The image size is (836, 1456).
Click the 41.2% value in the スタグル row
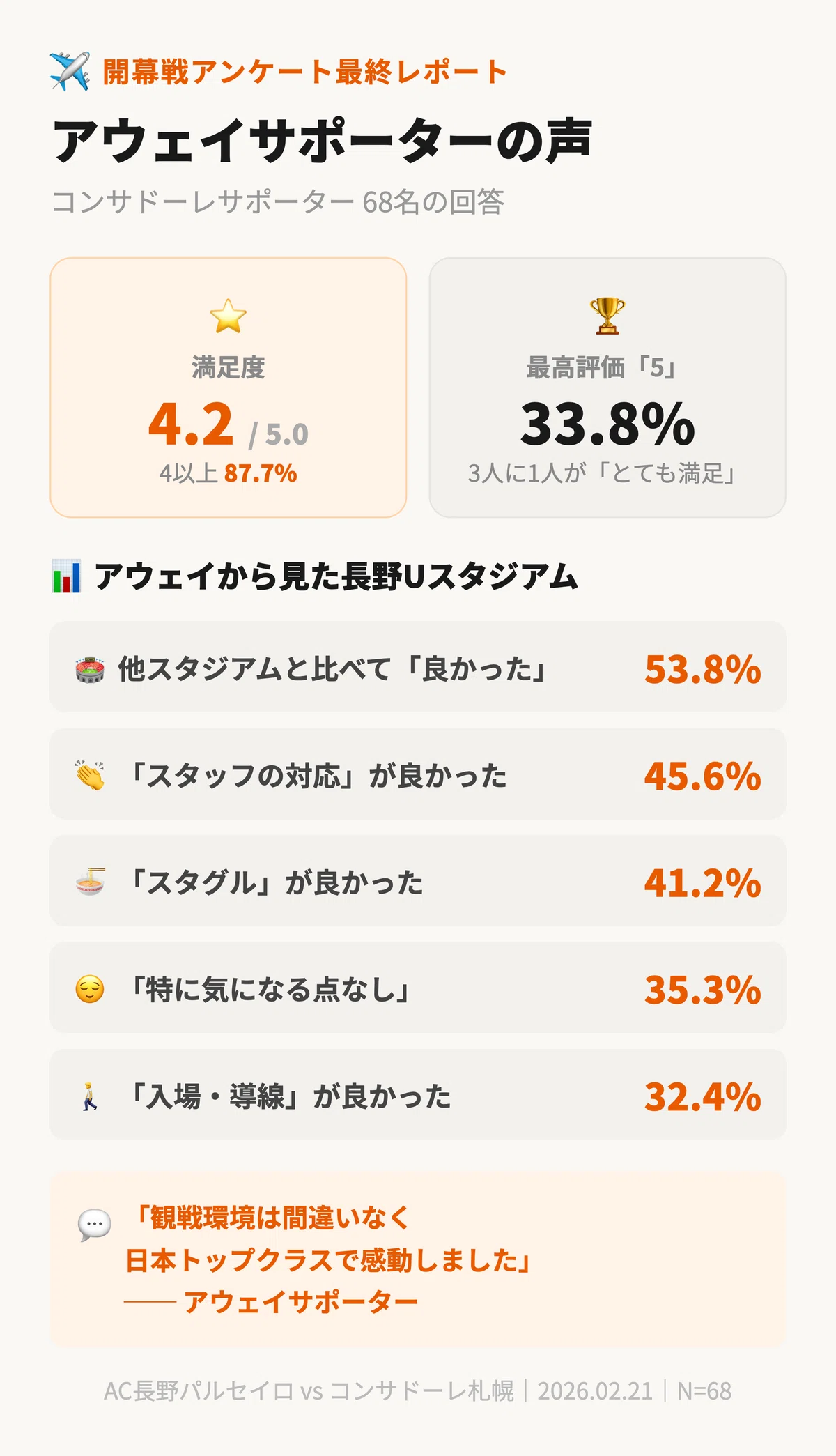(702, 883)
